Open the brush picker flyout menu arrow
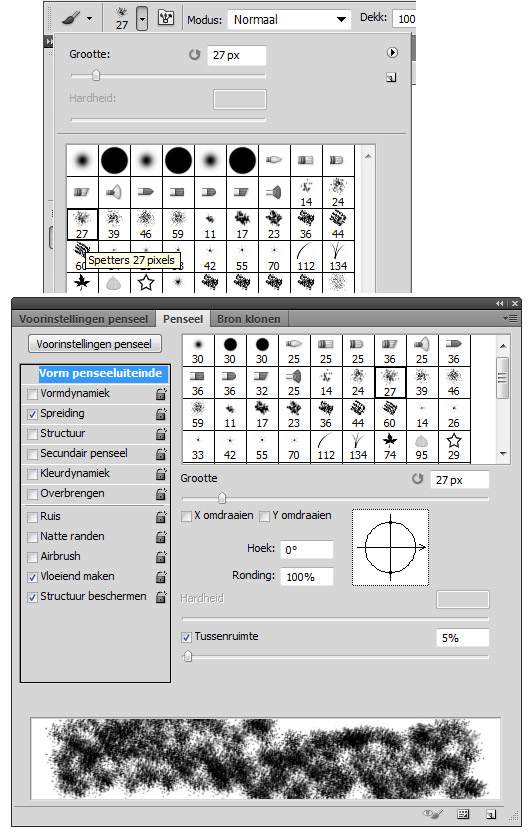The image size is (529, 835). [392, 52]
